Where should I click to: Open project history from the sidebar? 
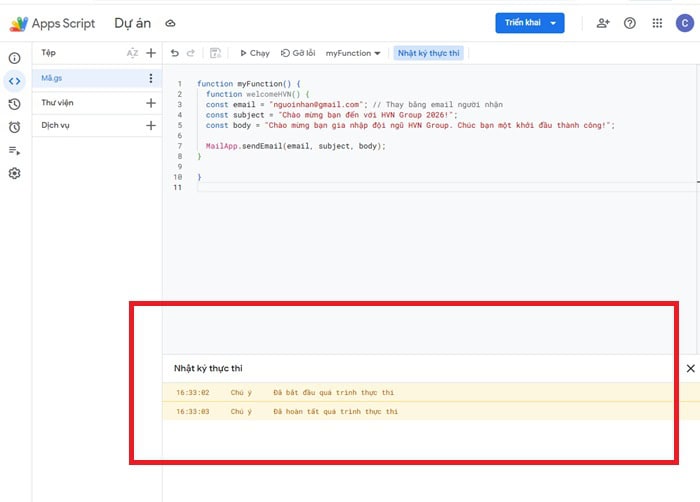(14, 104)
